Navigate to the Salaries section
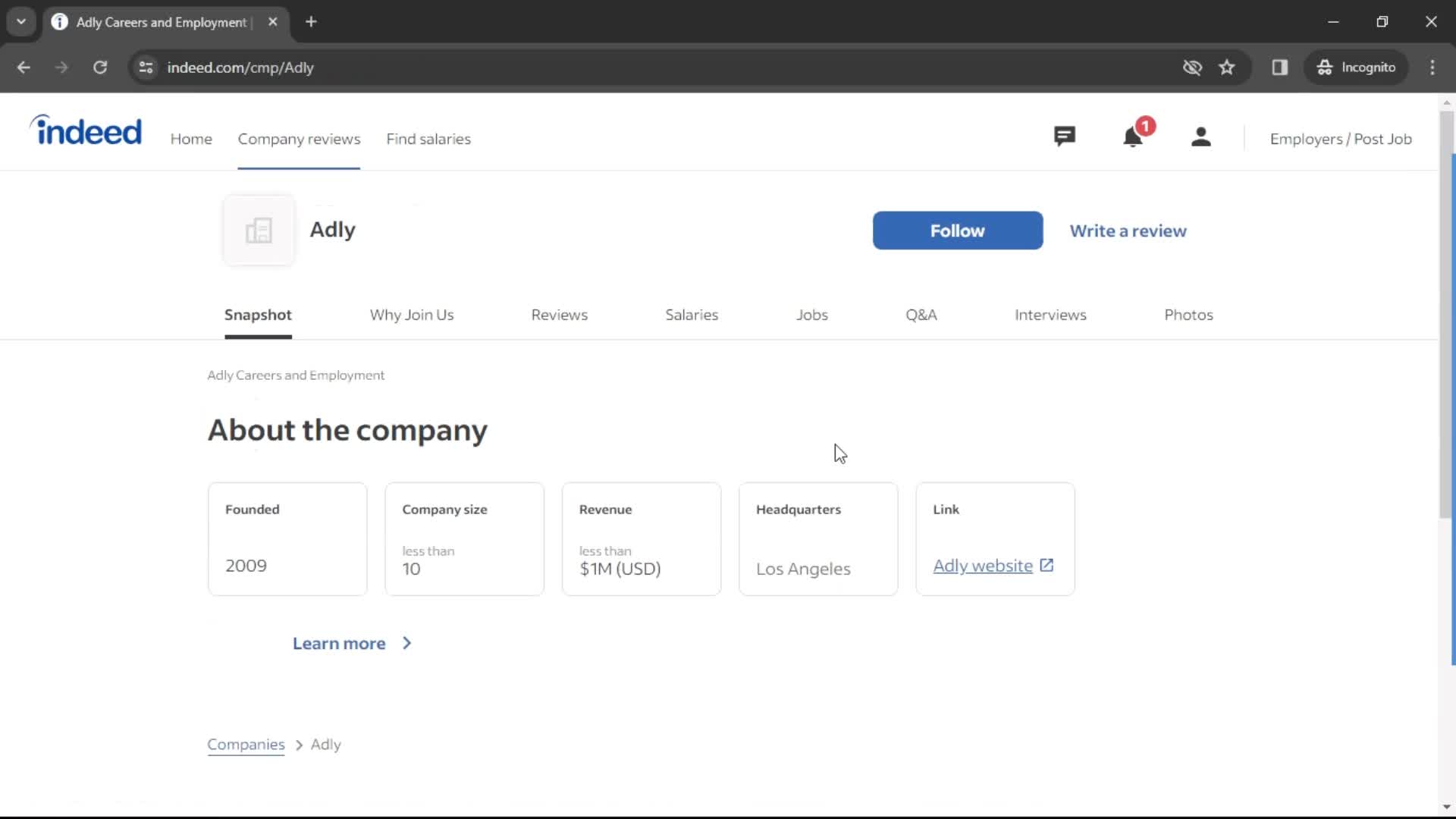1456x819 pixels. coord(692,314)
